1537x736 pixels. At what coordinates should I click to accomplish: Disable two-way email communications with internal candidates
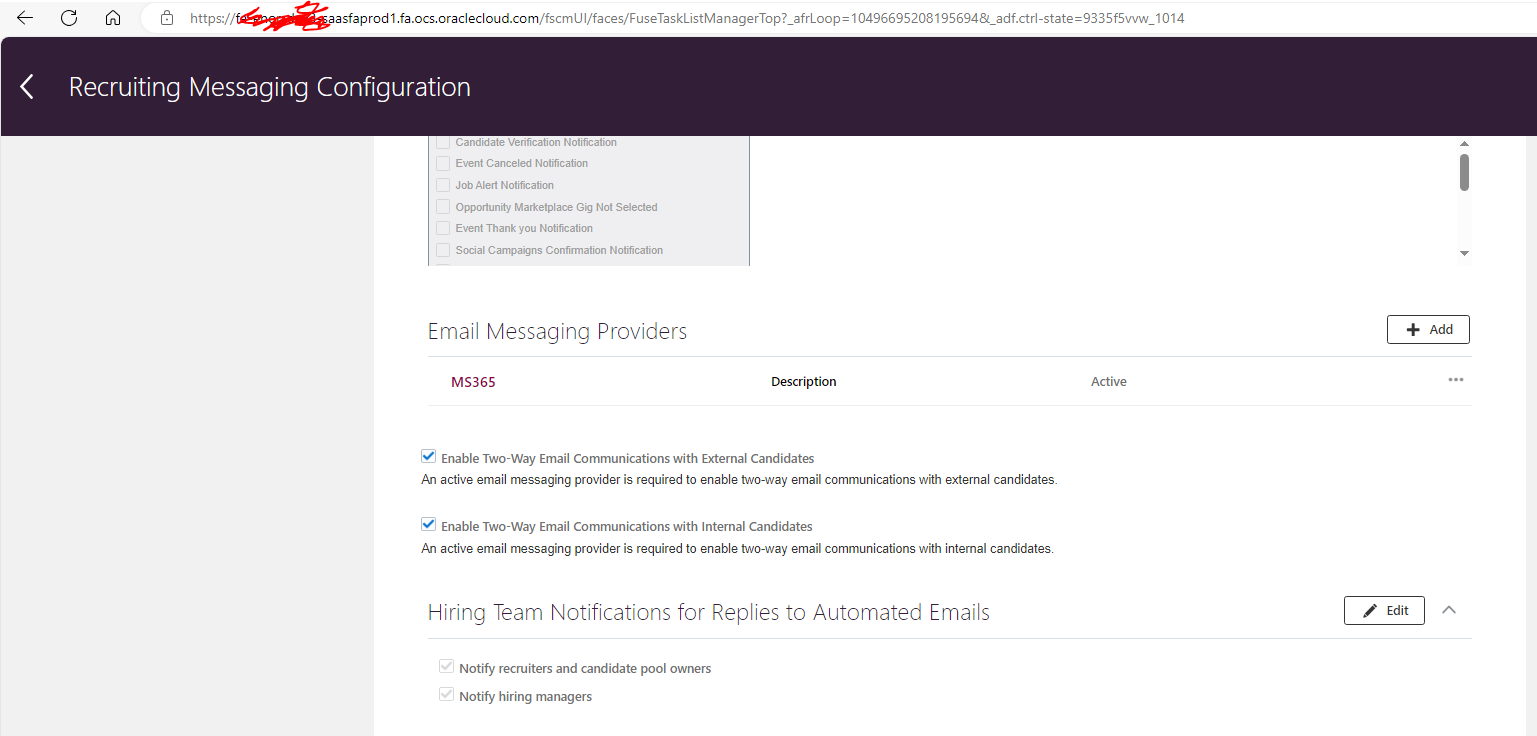pos(428,524)
